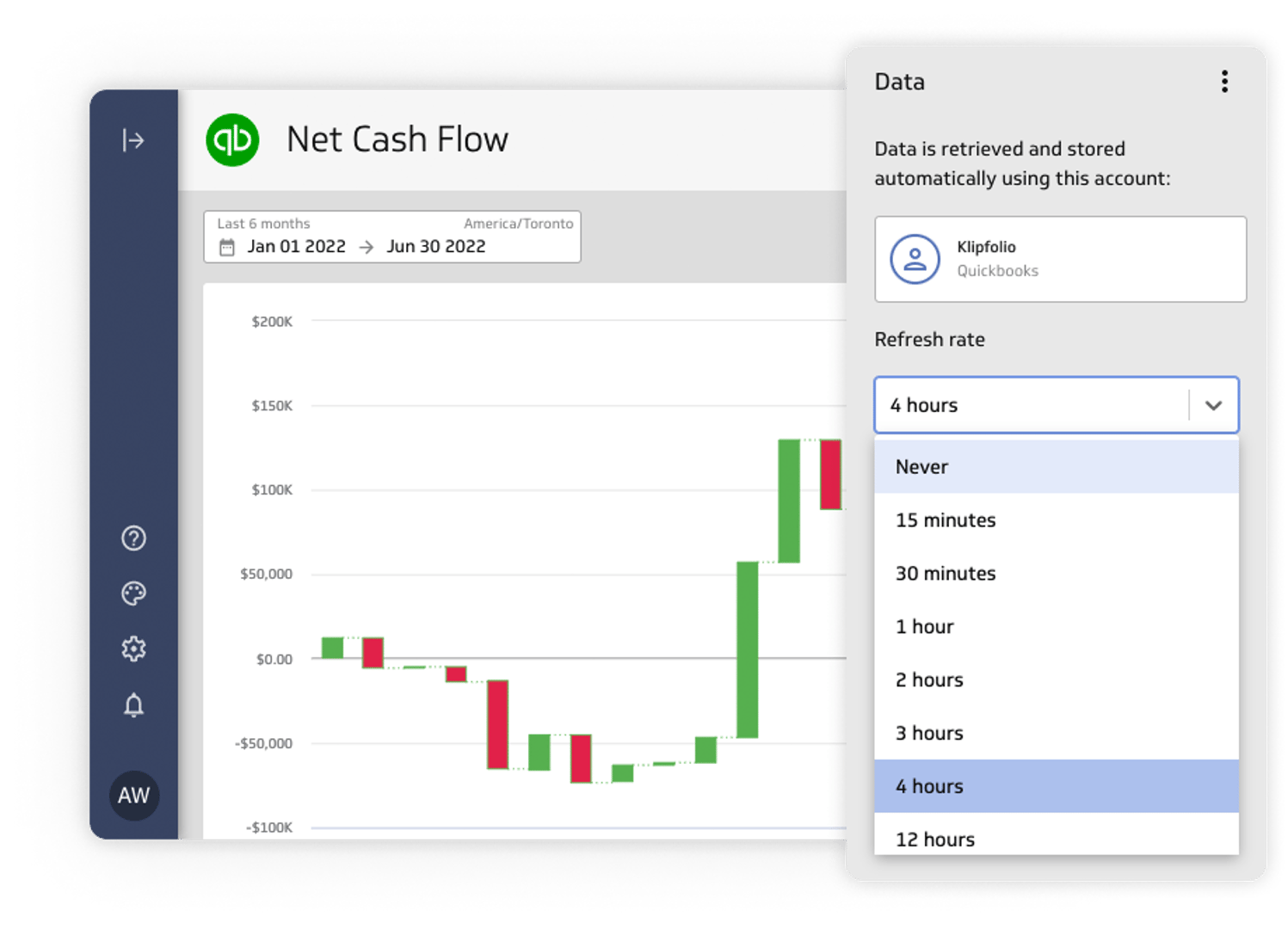Click the Klipfolio account person icon
Screen dimensions: 1288x929
coord(915,259)
